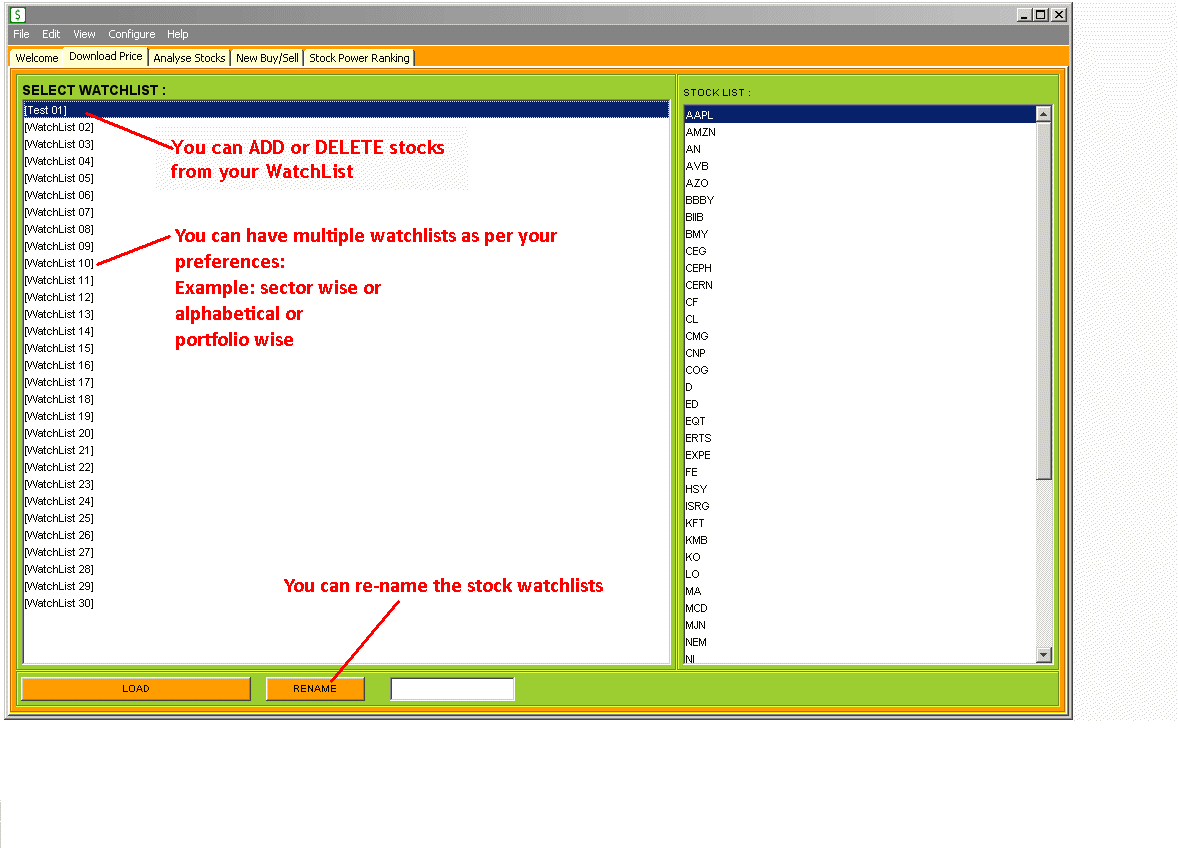Select EQT in the stock list
Viewport: 1178px width, 848px height.
tap(860, 421)
